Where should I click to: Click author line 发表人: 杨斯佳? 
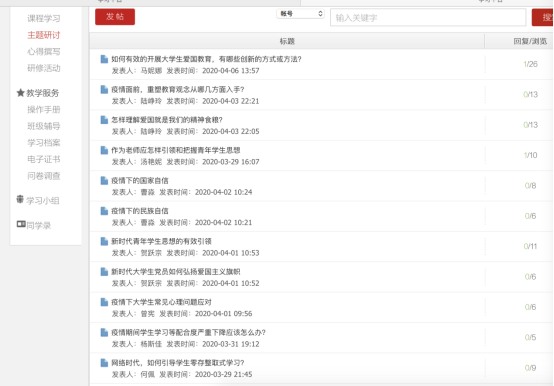pyautogui.click(x=137, y=344)
